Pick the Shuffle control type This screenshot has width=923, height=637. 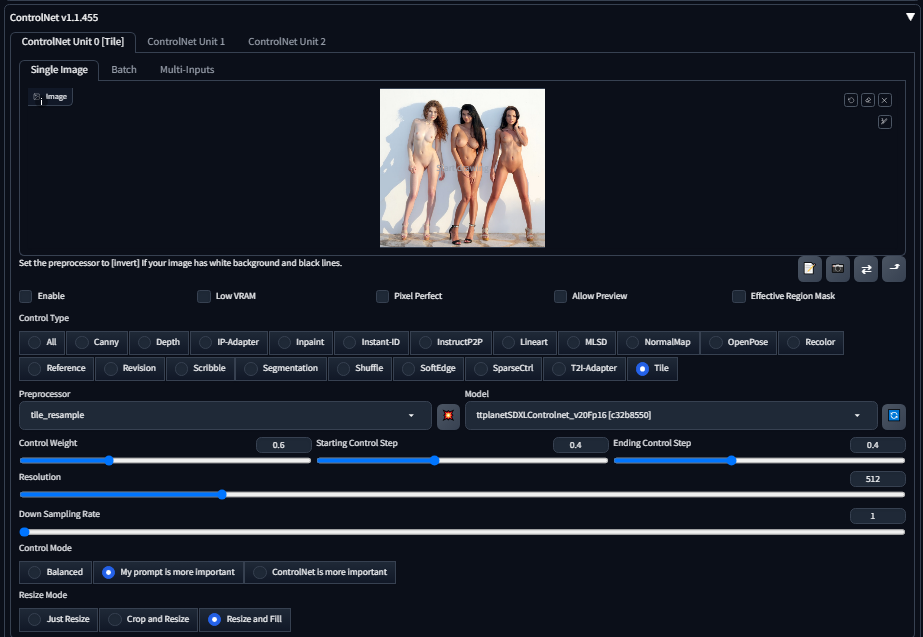point(360,369)
